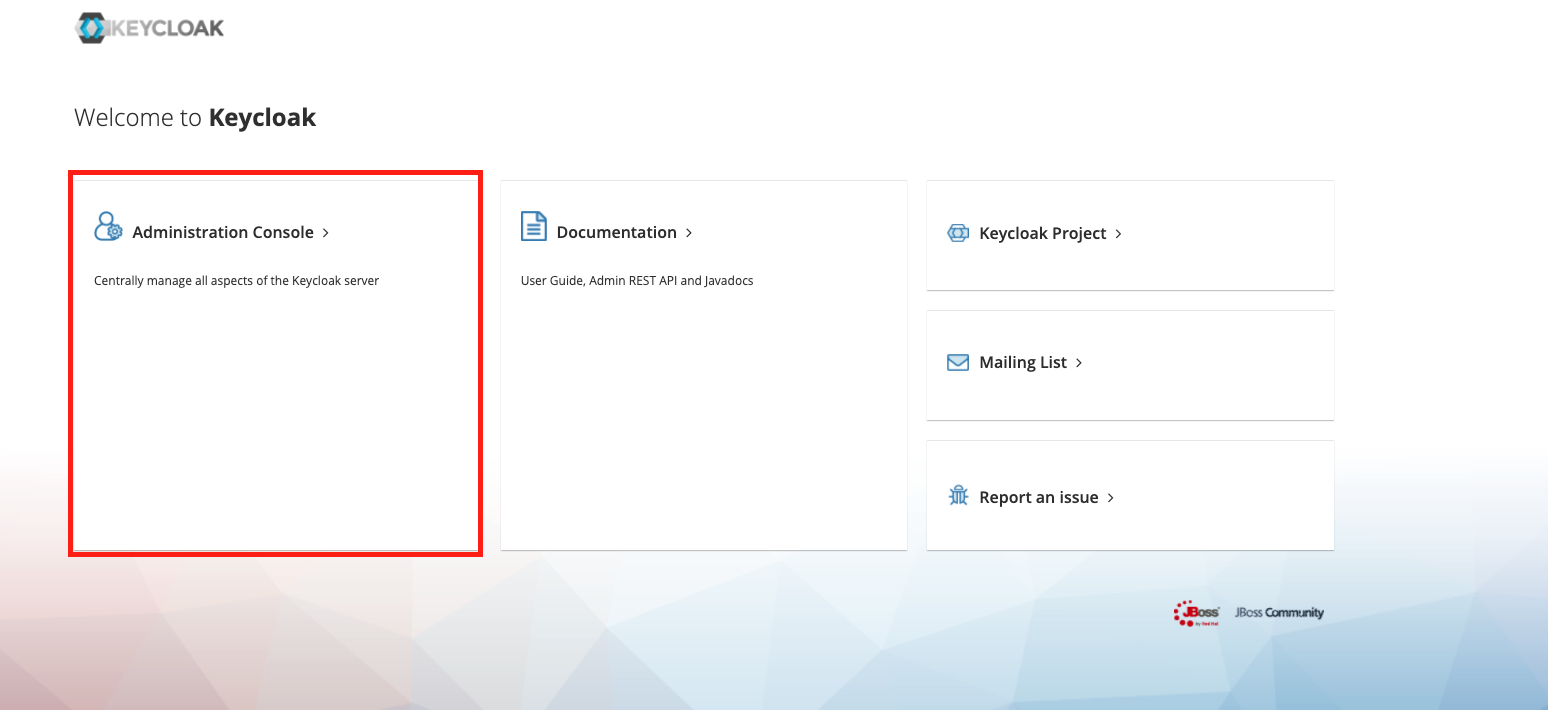Click the chevron next to Administration Console

[326, 233]
